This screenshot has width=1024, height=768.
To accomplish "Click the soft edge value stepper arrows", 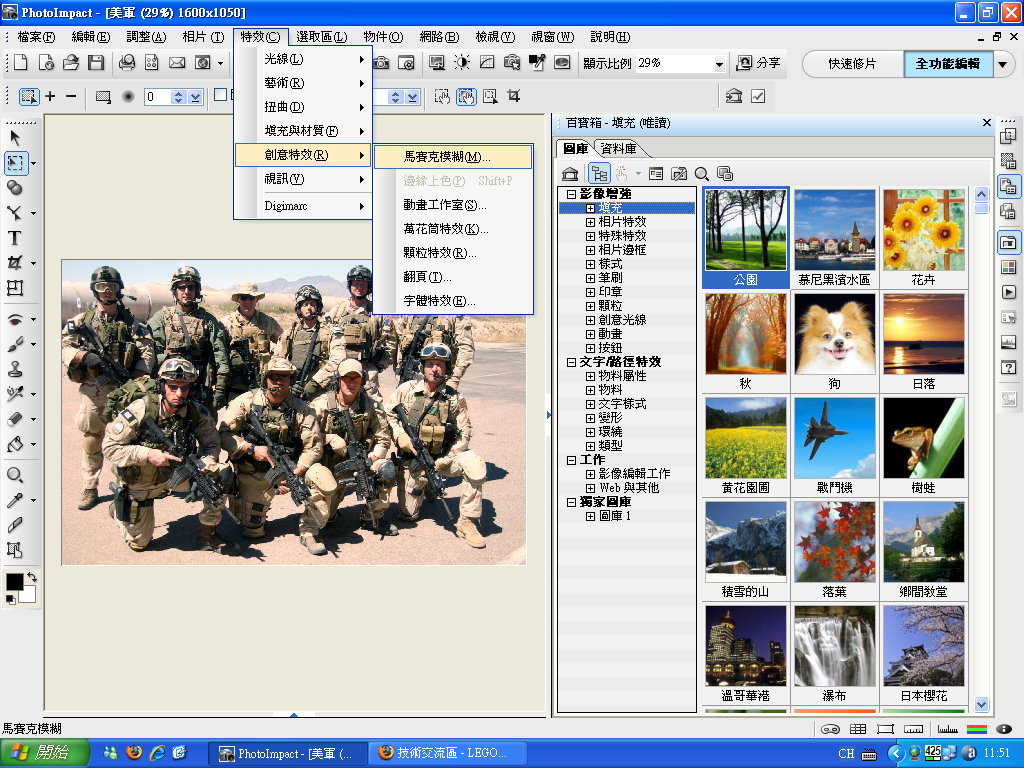I will point(178,97).
